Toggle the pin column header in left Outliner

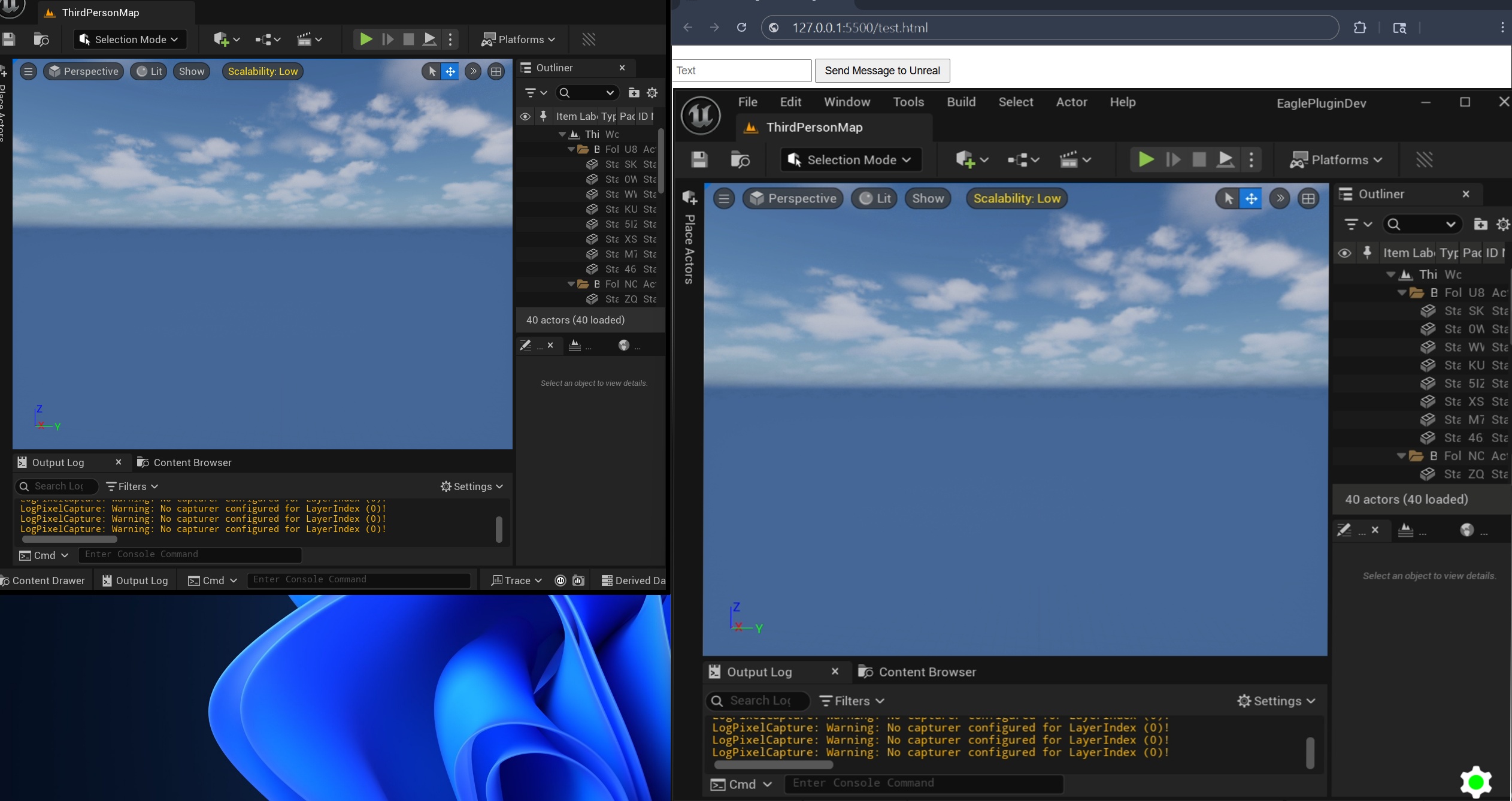pos(543,116)
